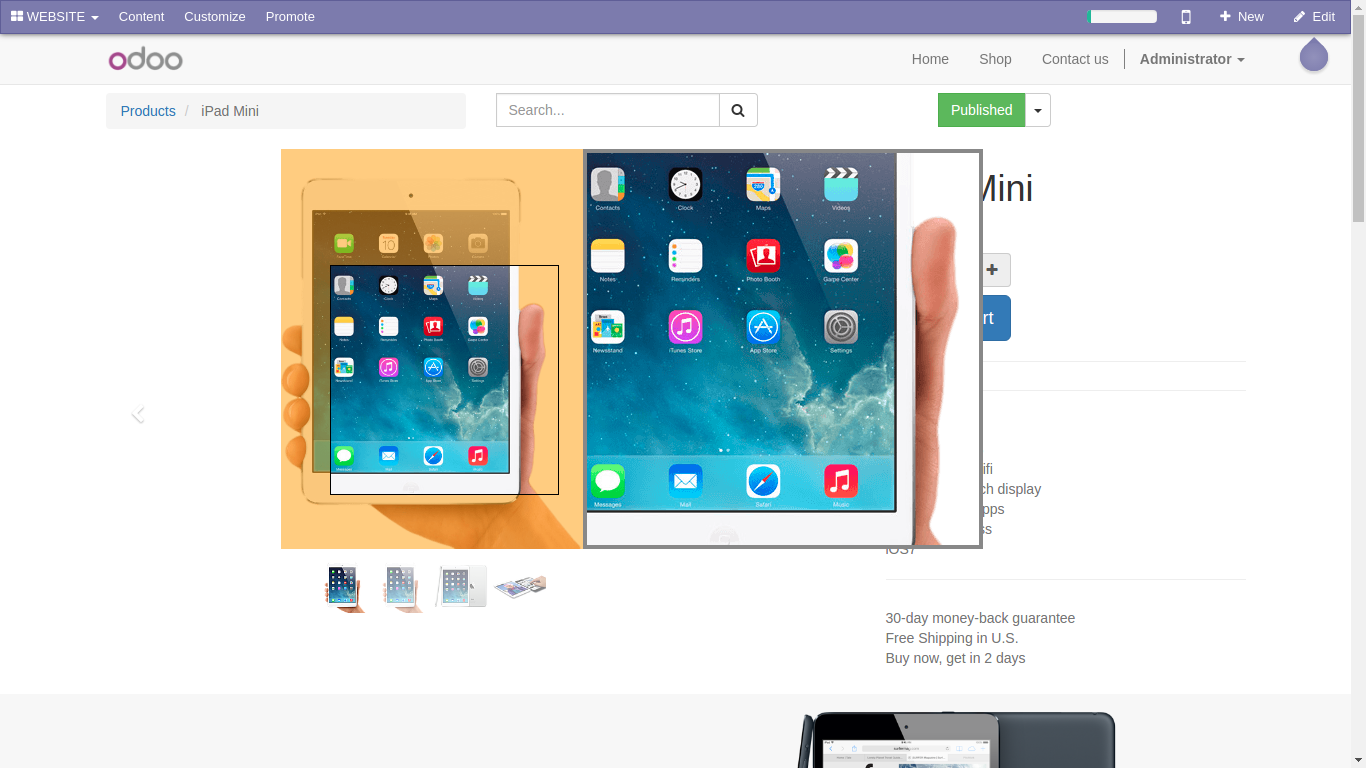Go to the previous carousel image

[x=138, y=413]
